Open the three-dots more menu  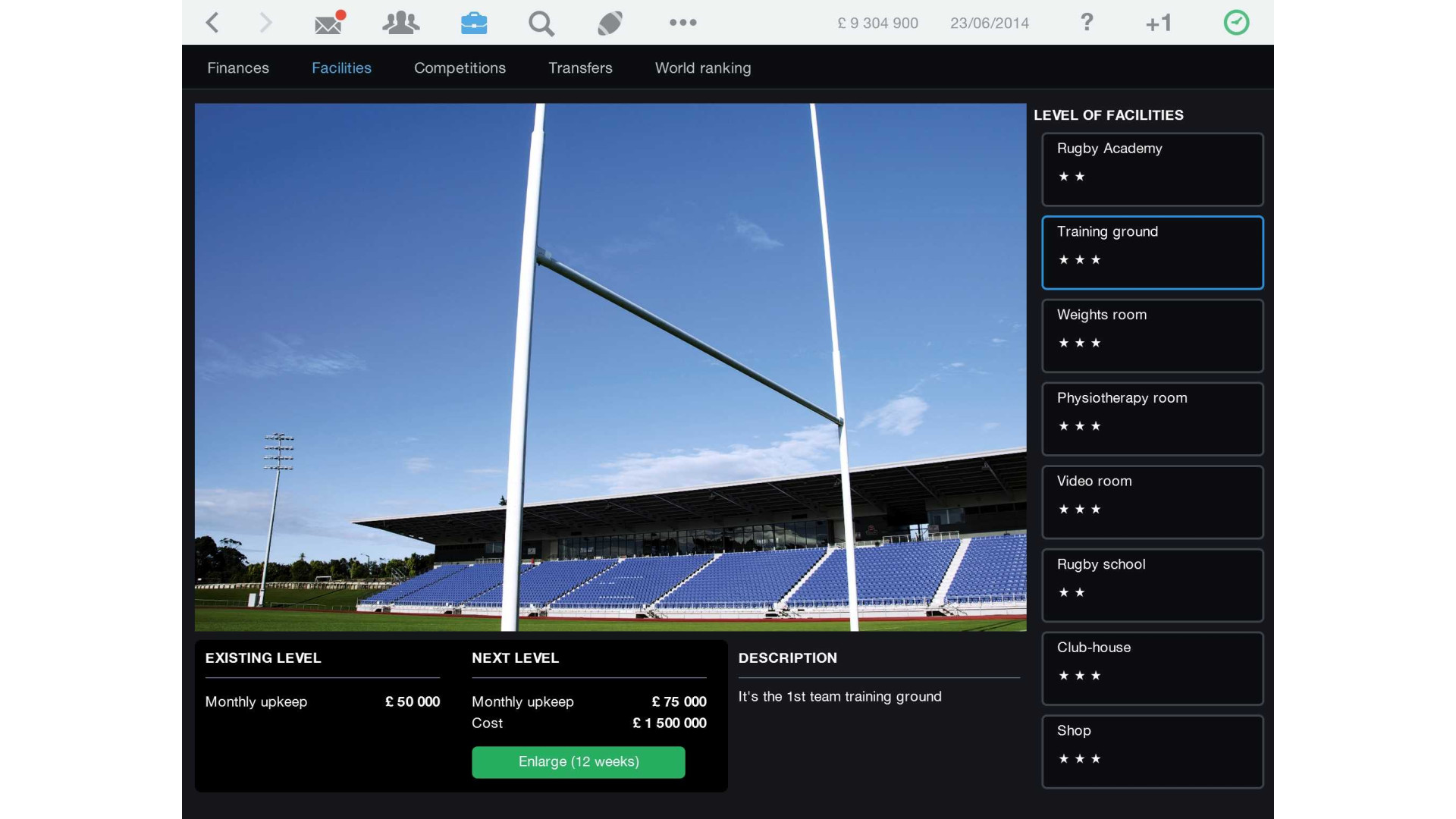(682, 23)
